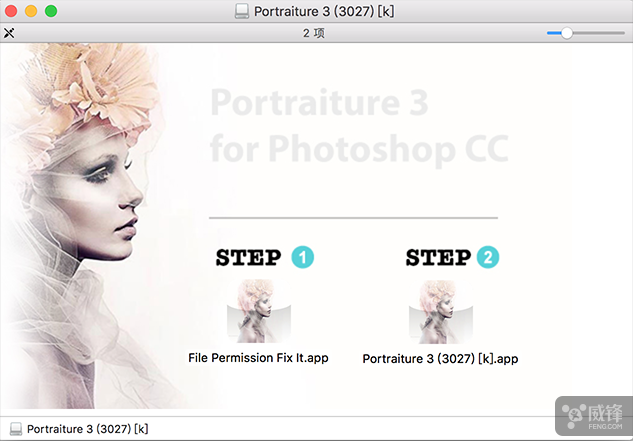The image size is (633, 441).
Task: Click the disk icon in the title bar
Action: (242, 11)
